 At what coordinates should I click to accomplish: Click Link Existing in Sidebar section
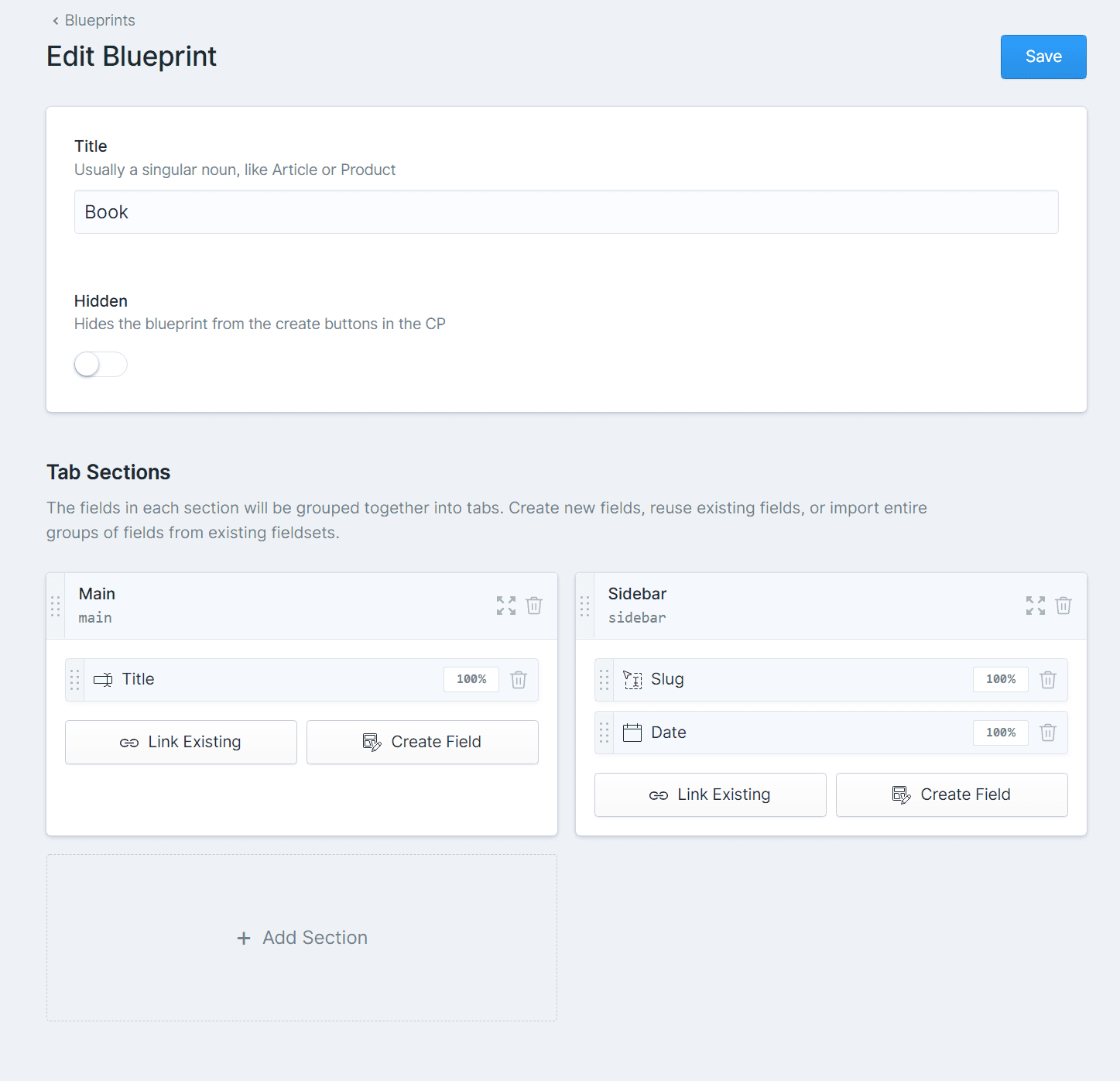[x=711, y=794]
